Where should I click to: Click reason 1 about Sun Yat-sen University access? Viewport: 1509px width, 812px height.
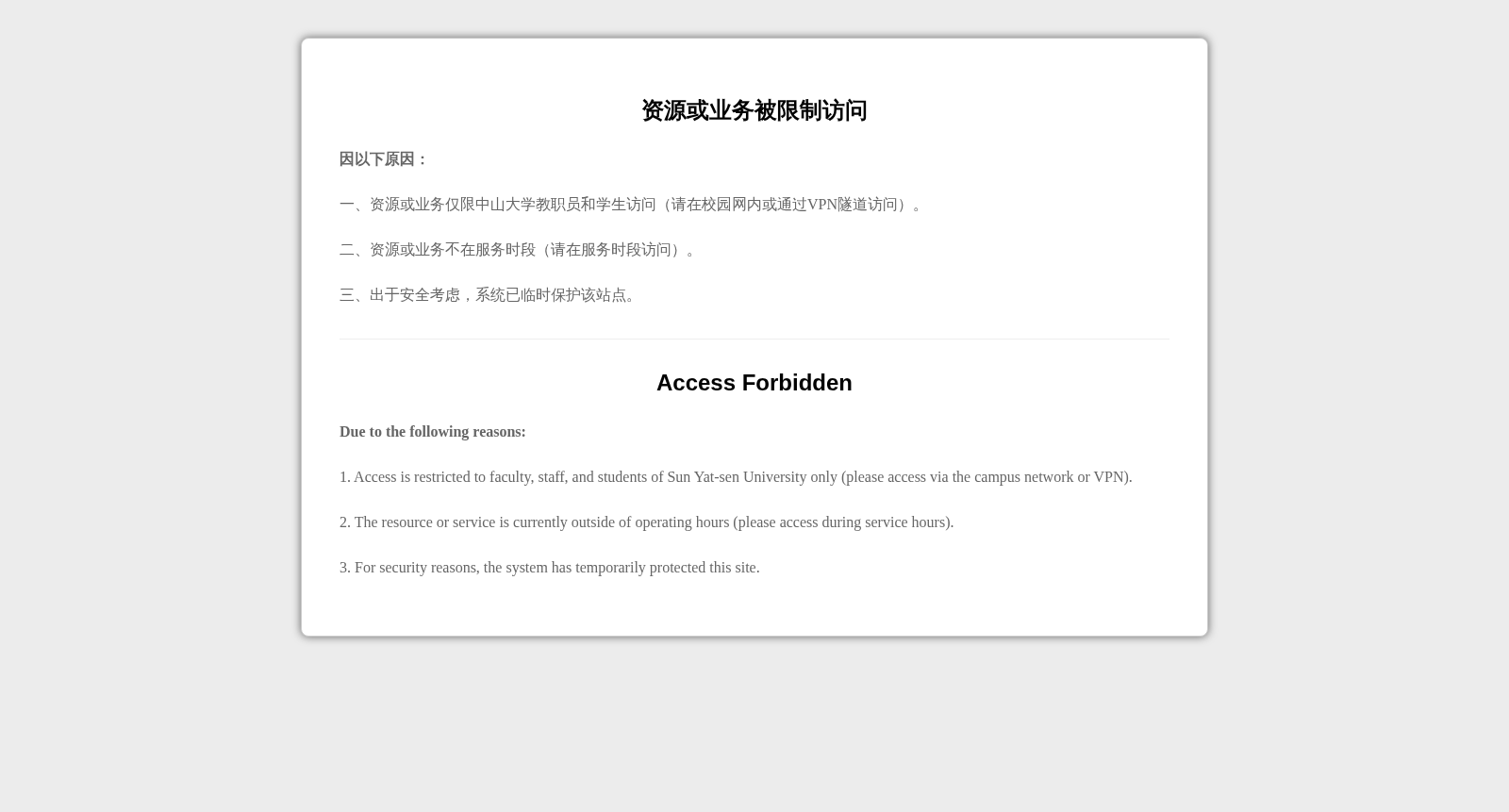pyautogui.click(x=736, y=476)
